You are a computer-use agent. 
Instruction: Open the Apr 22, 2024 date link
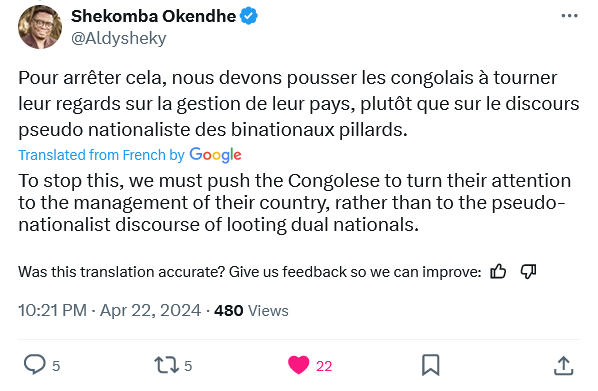click(x=150, y=310)
